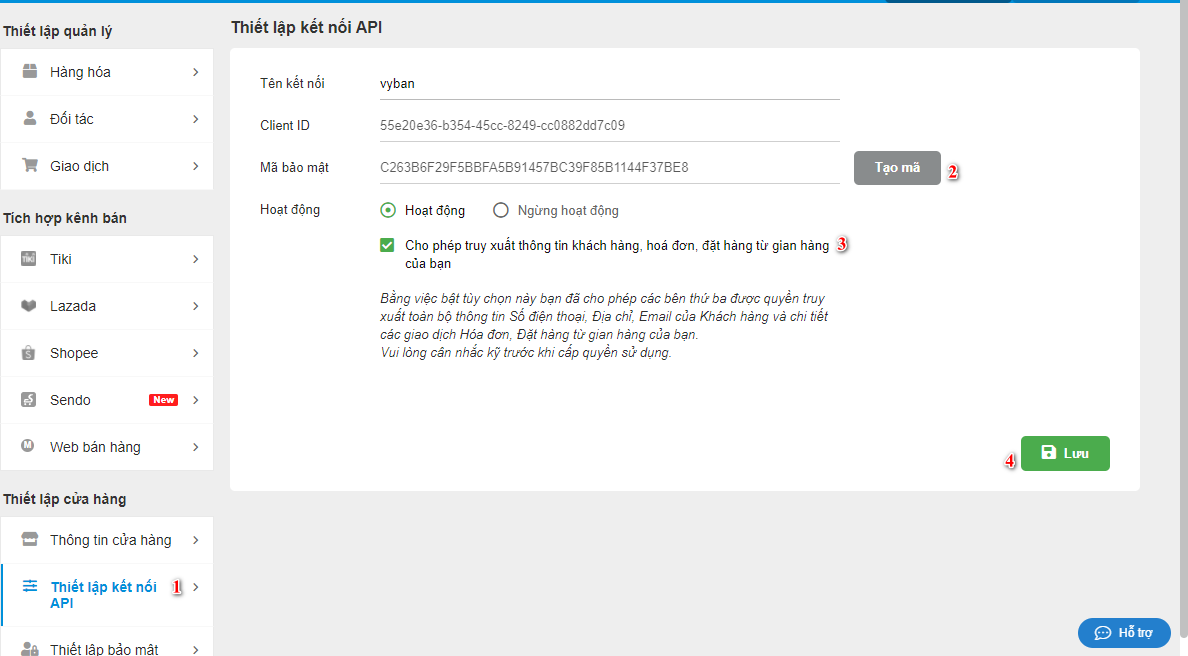Click the Lazada heart icon
1188x656 pixels.
coord(29,306)
